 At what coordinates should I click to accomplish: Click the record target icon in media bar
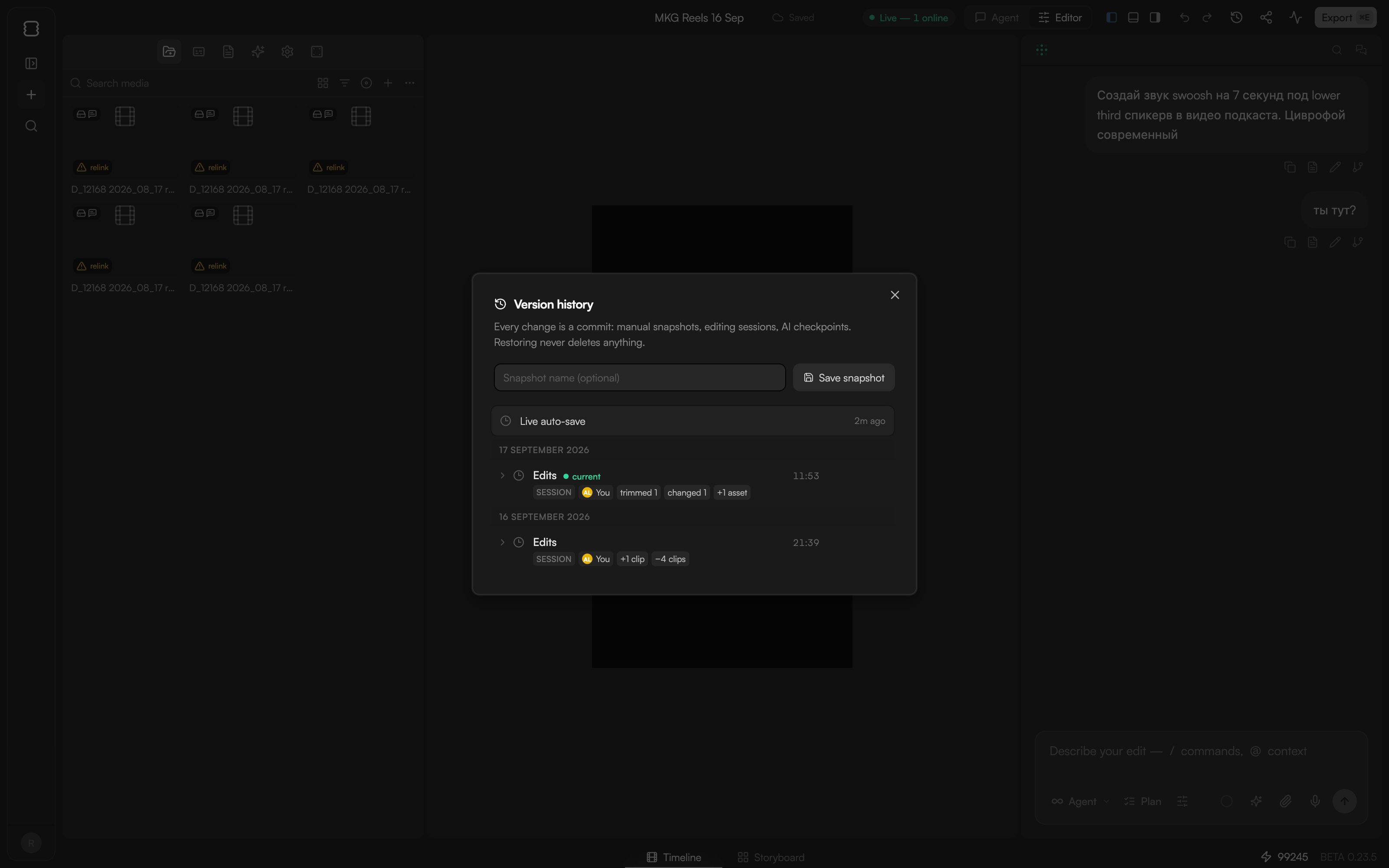click(x=366, y=83)
